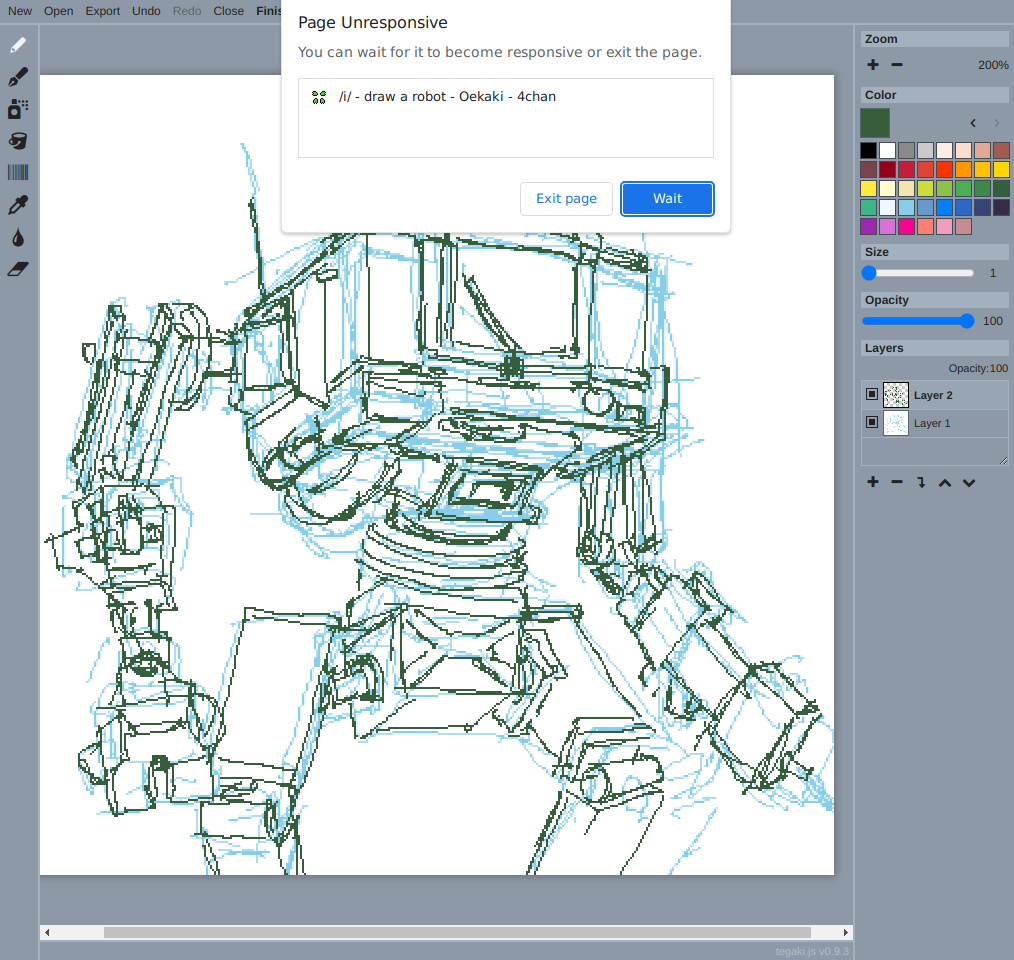Screen dimensions: 1014x960
Task: Delete the selected layer
Action: [x=897, y=482]
